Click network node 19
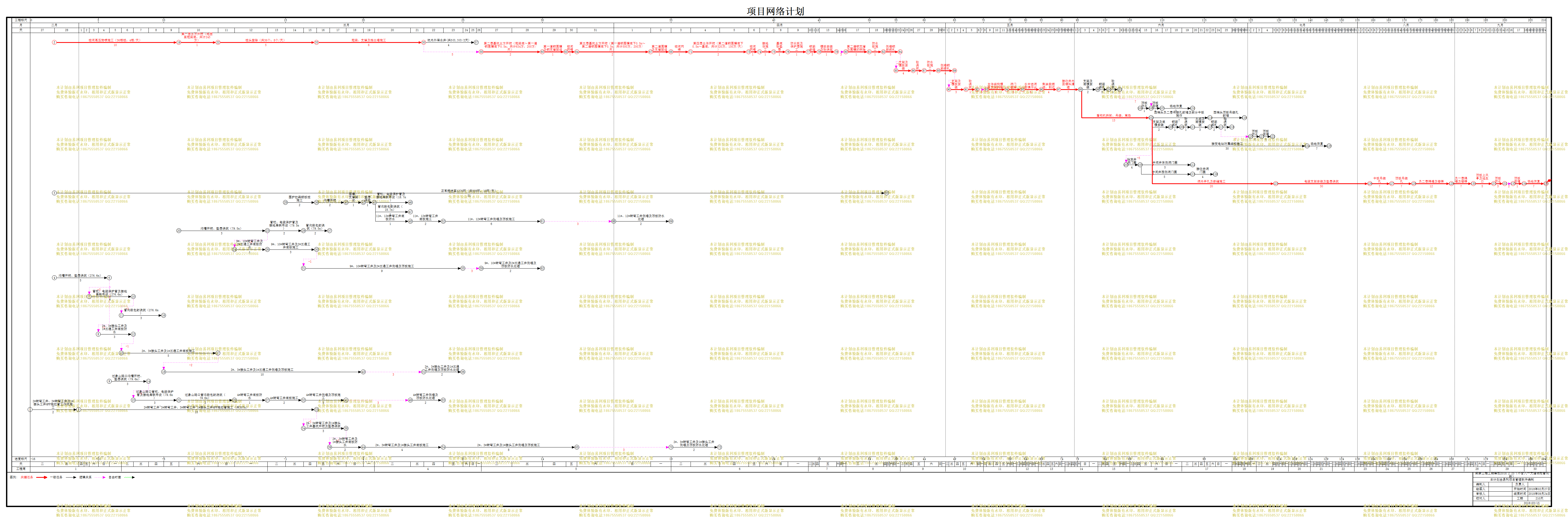Image resolution: width=1568 pixels, height=517 pixels. click(x=179, y=42)
